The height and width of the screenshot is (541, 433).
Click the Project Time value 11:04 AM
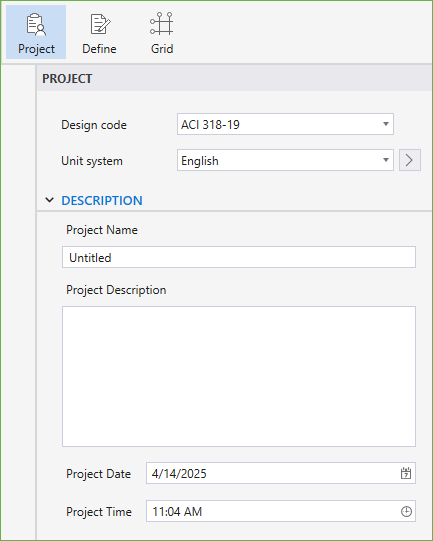[177, 512]
